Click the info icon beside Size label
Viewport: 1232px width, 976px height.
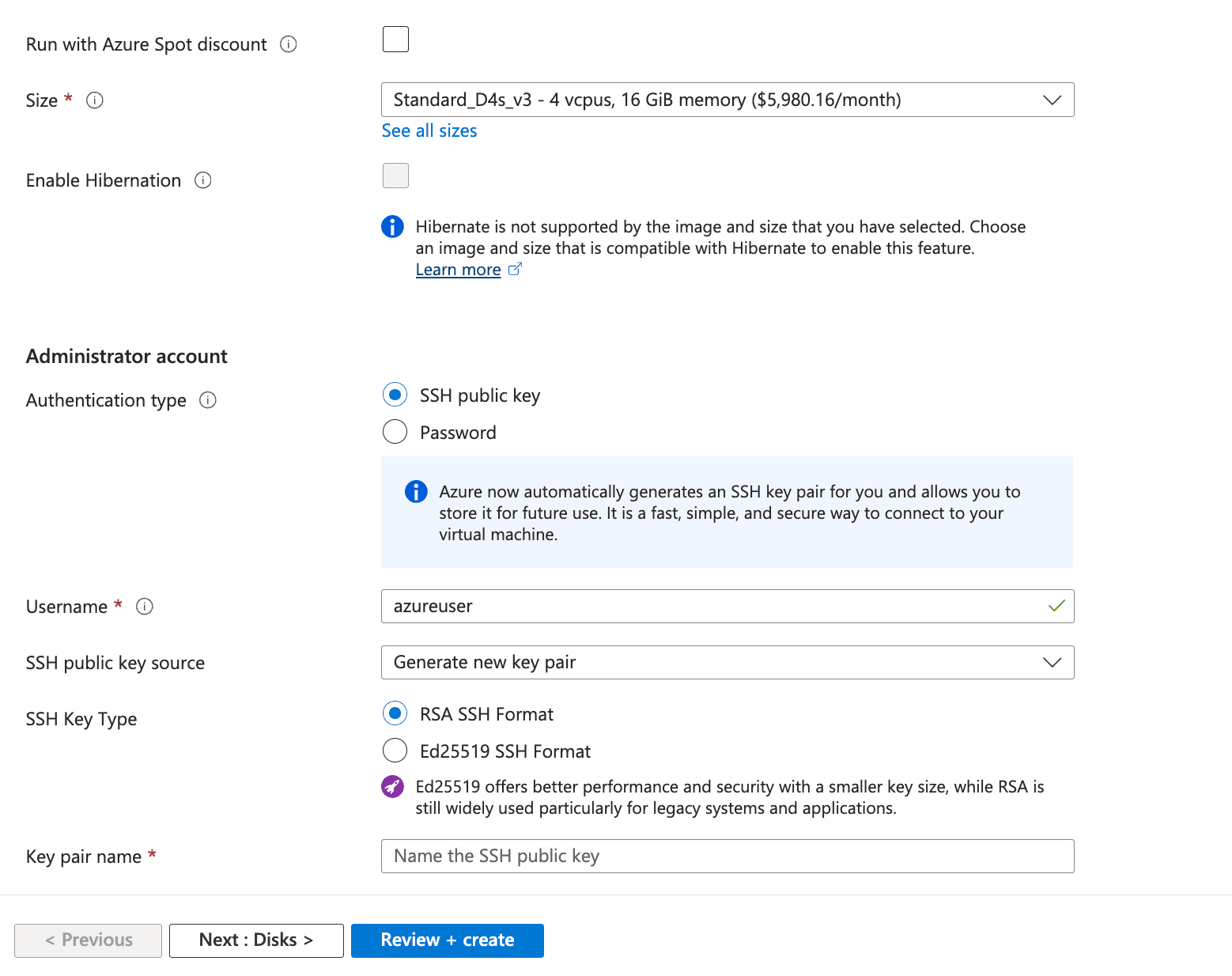tap(95, 100)
